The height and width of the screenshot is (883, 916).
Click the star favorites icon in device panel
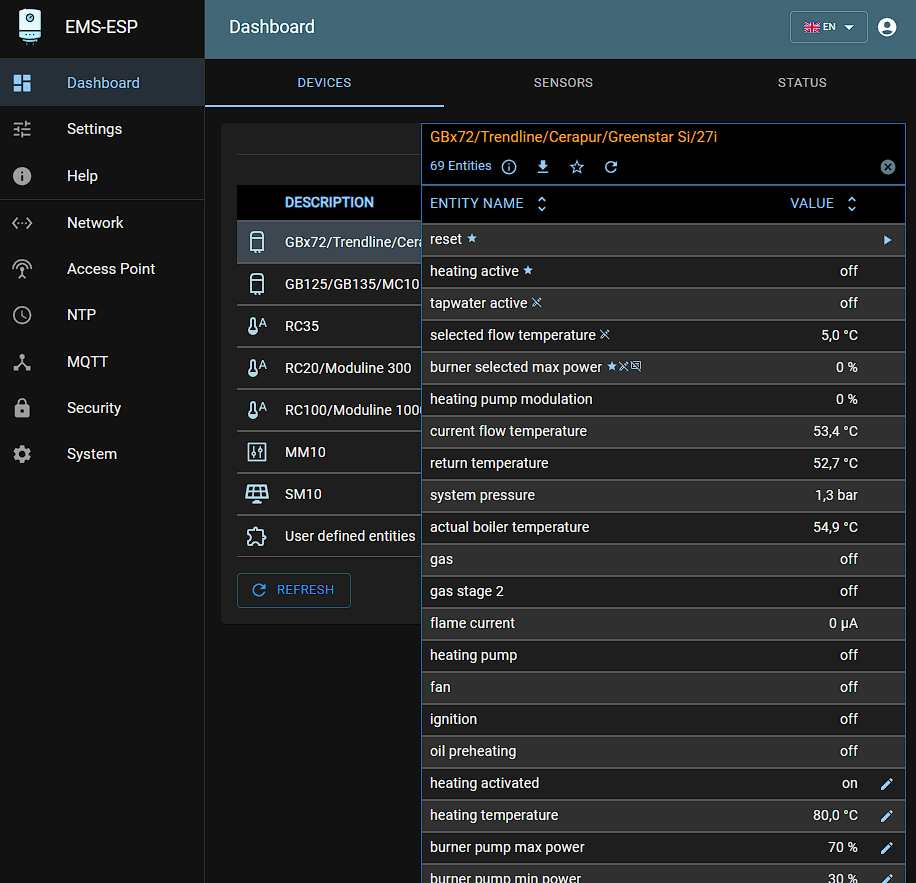576,167
